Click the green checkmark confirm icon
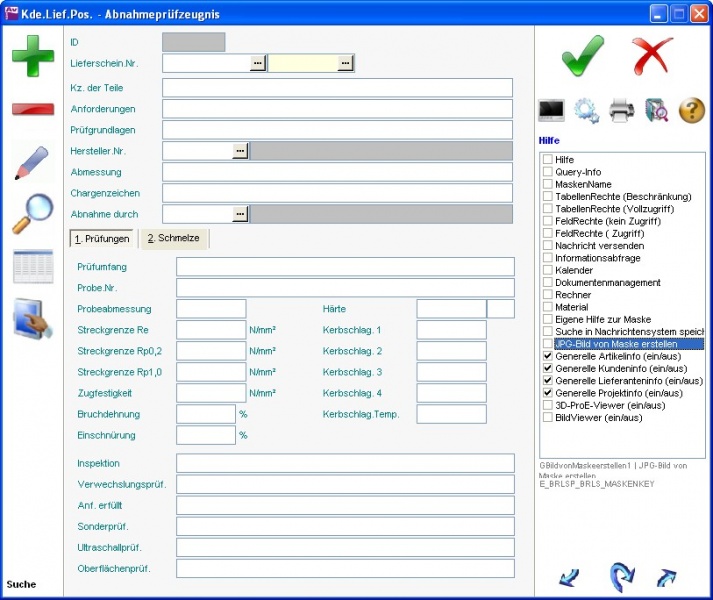Image resolution: width=713 pixels, height=600 pixels. coord(582,55)
